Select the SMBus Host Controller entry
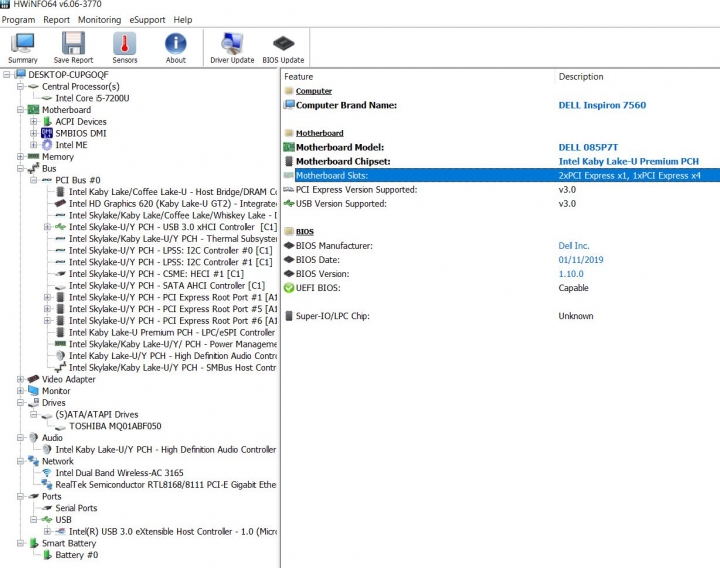The image size is (720, 568). point(172,367)
